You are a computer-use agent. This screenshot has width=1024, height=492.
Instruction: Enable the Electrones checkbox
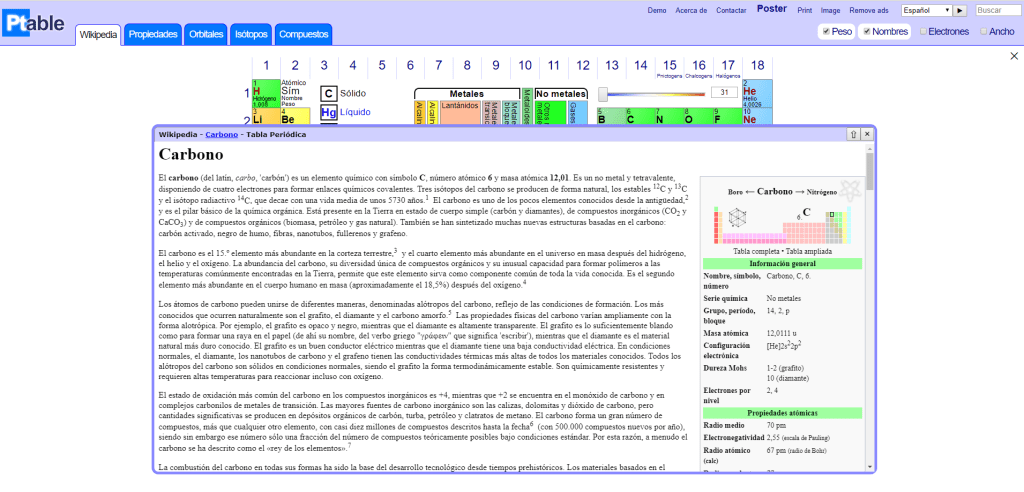[923, 32]
